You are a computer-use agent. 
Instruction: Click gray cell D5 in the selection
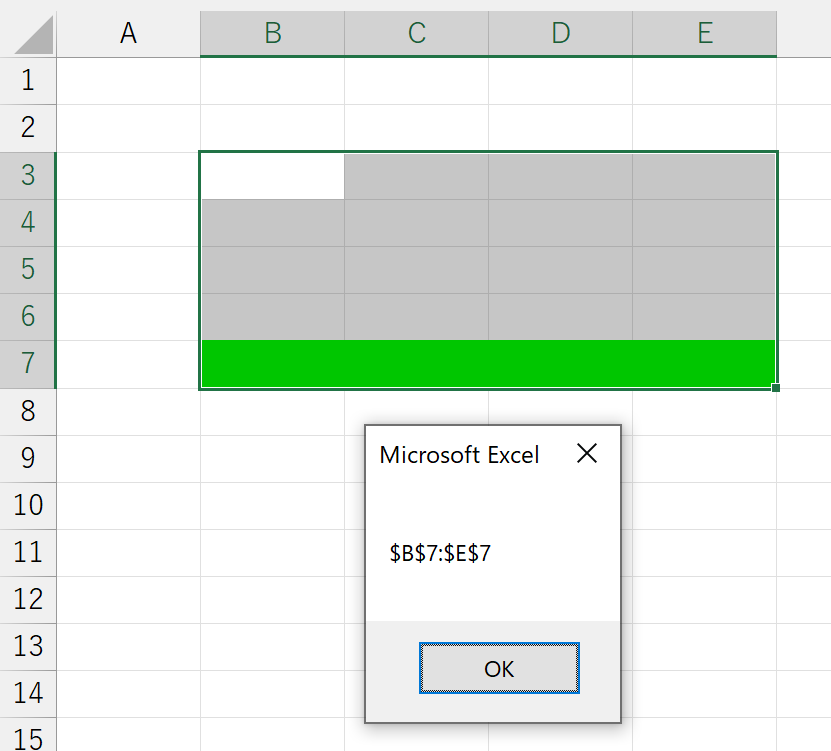click(560, 270)
